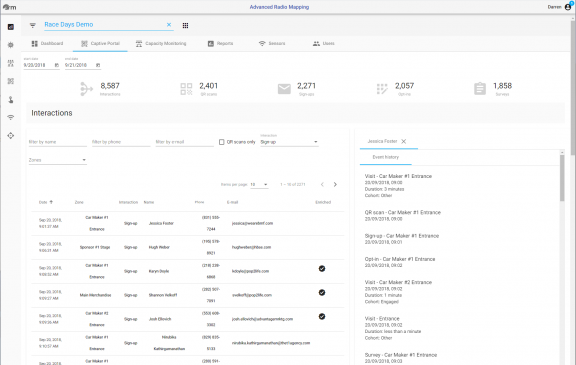Click QR scan - Car Maker #1 Entrance event

point(403,213)
